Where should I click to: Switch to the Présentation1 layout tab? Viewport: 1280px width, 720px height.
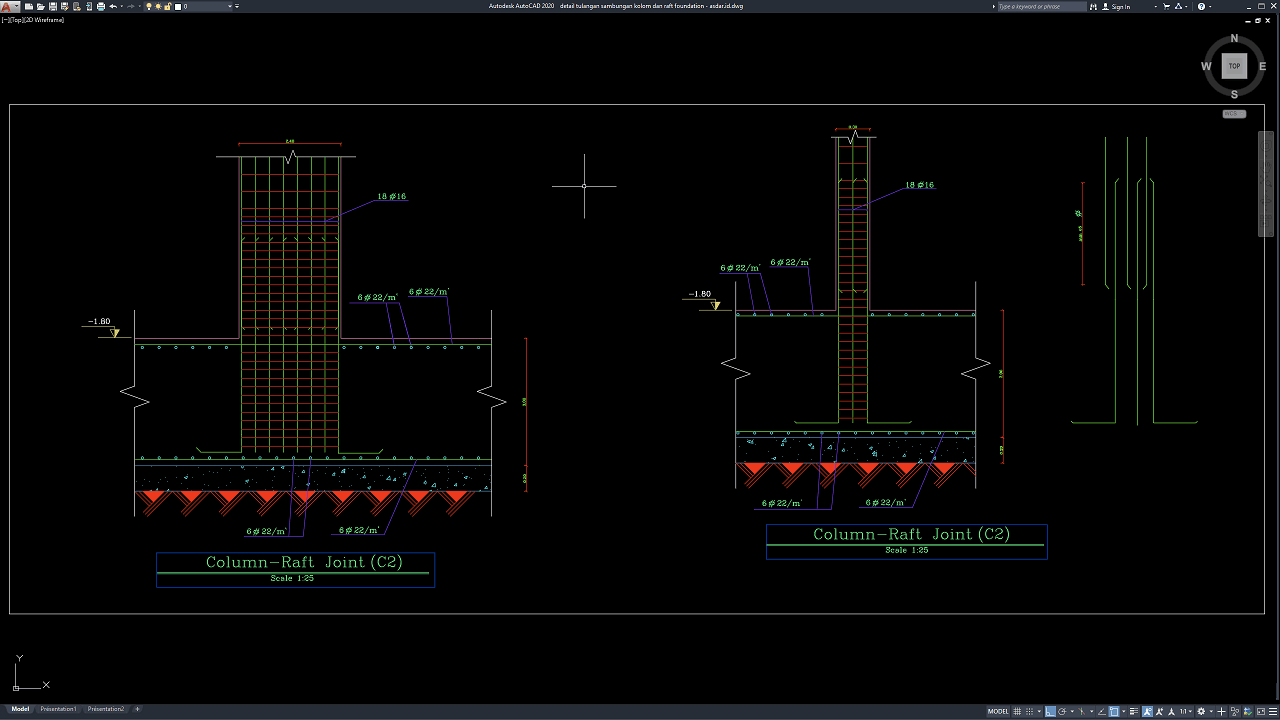point(58,709)
